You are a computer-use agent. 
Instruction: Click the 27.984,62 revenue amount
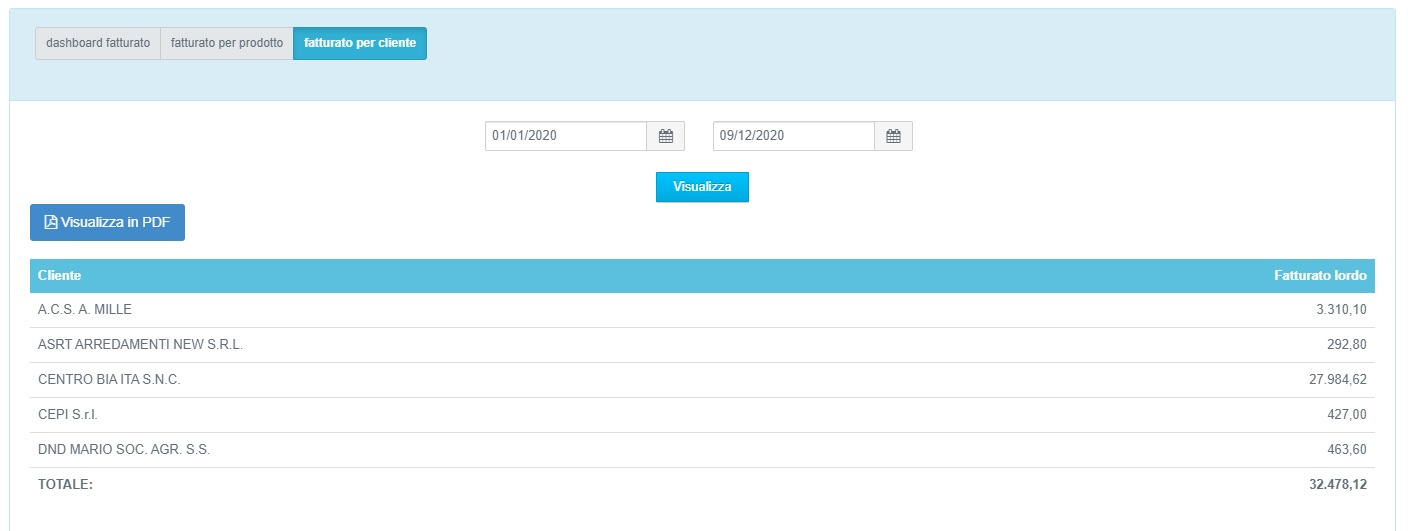coord(1332,380)
